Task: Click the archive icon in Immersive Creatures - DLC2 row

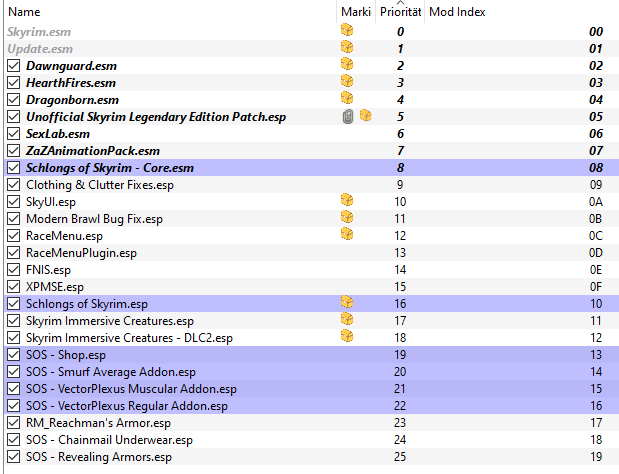Action: (x=347, y=336)
